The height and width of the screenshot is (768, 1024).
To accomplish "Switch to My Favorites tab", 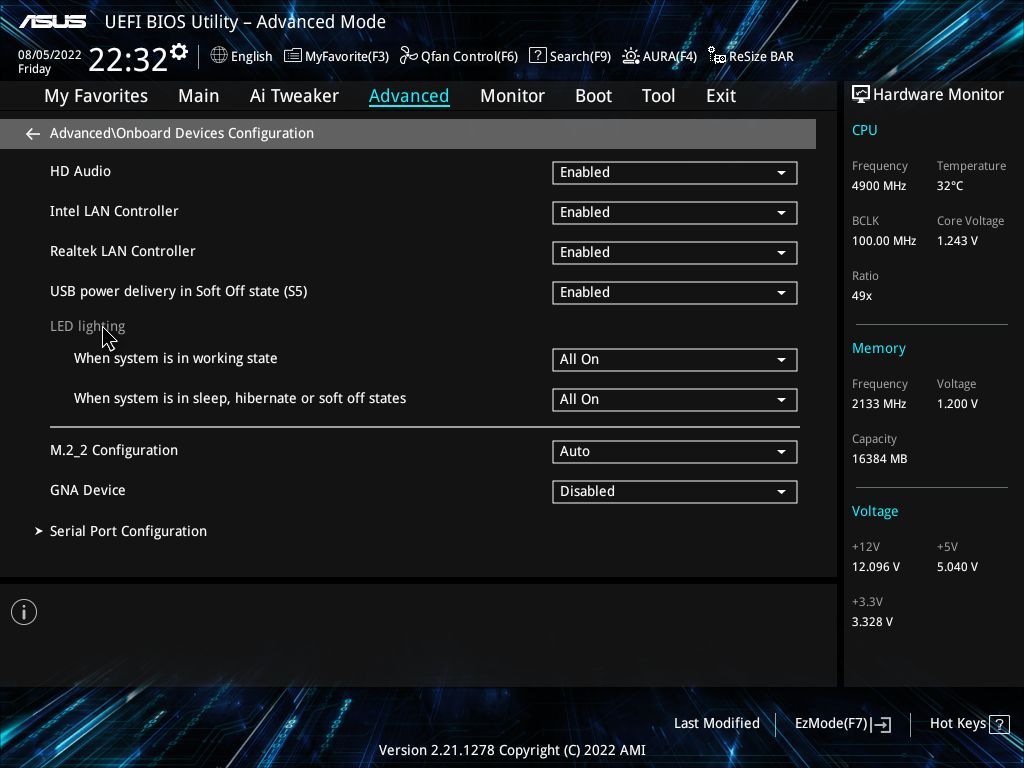I will coord(96,96).
